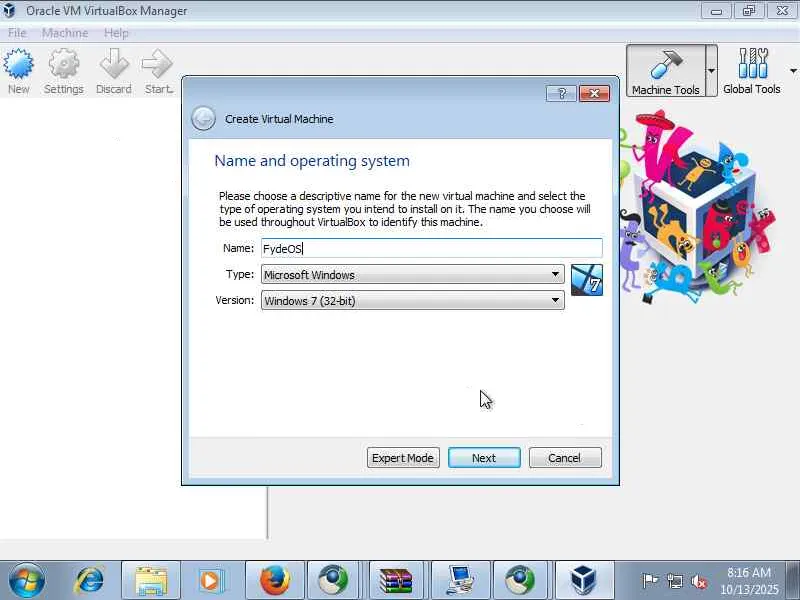Click the computer network icon on taskbar
The image size is (800, 600).
pos(460,581)
